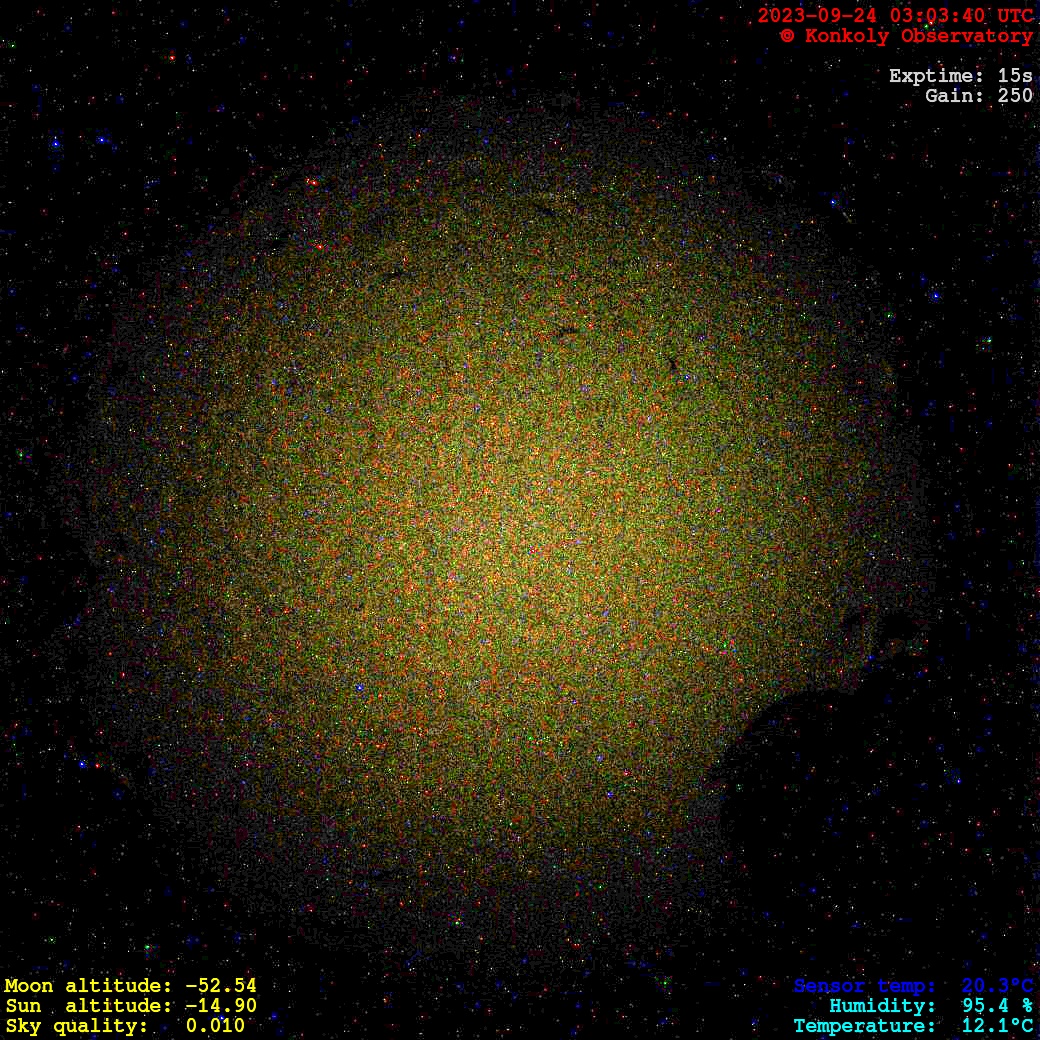Viewport: 1040px width, 1040px height.
Task: Click the blue Sensor temp label
Action: point(865,986)
